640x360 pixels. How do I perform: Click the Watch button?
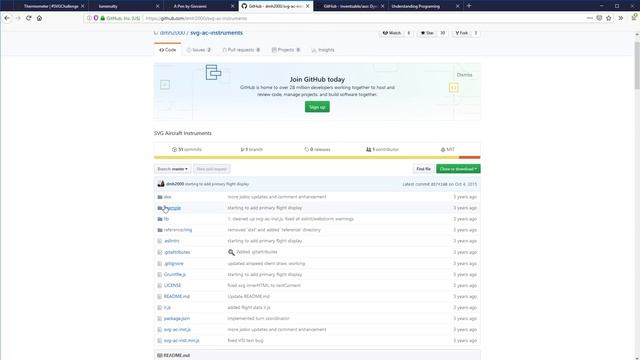click(x=392, y=33)
